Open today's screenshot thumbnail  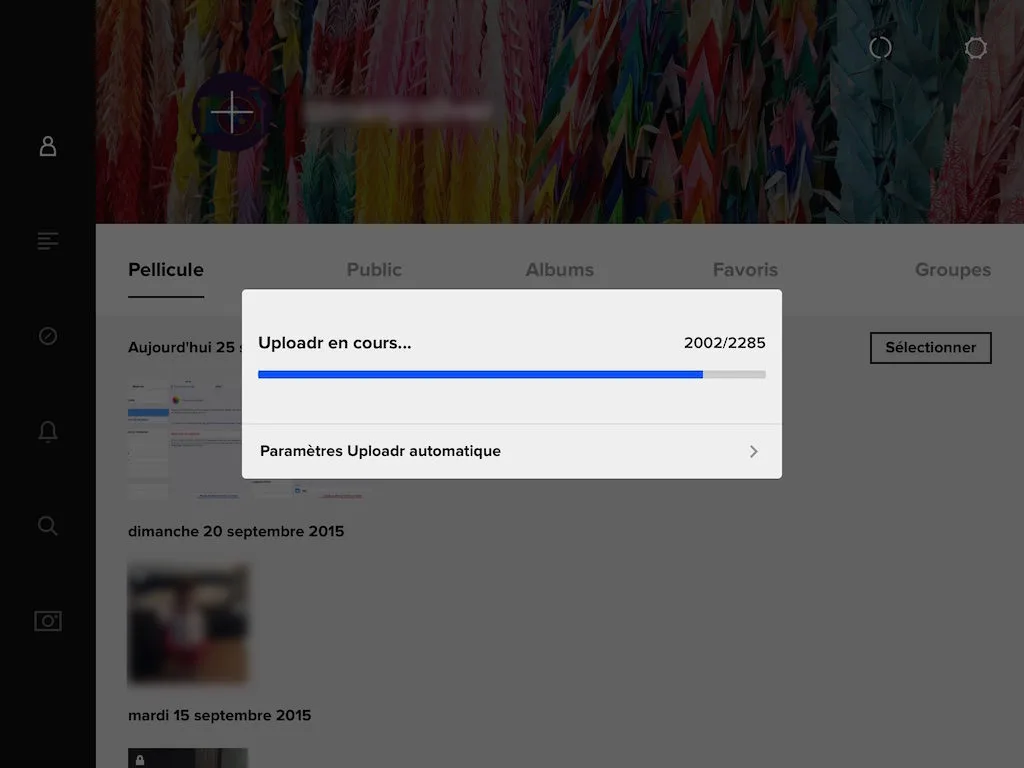click(x=185, y=438)
